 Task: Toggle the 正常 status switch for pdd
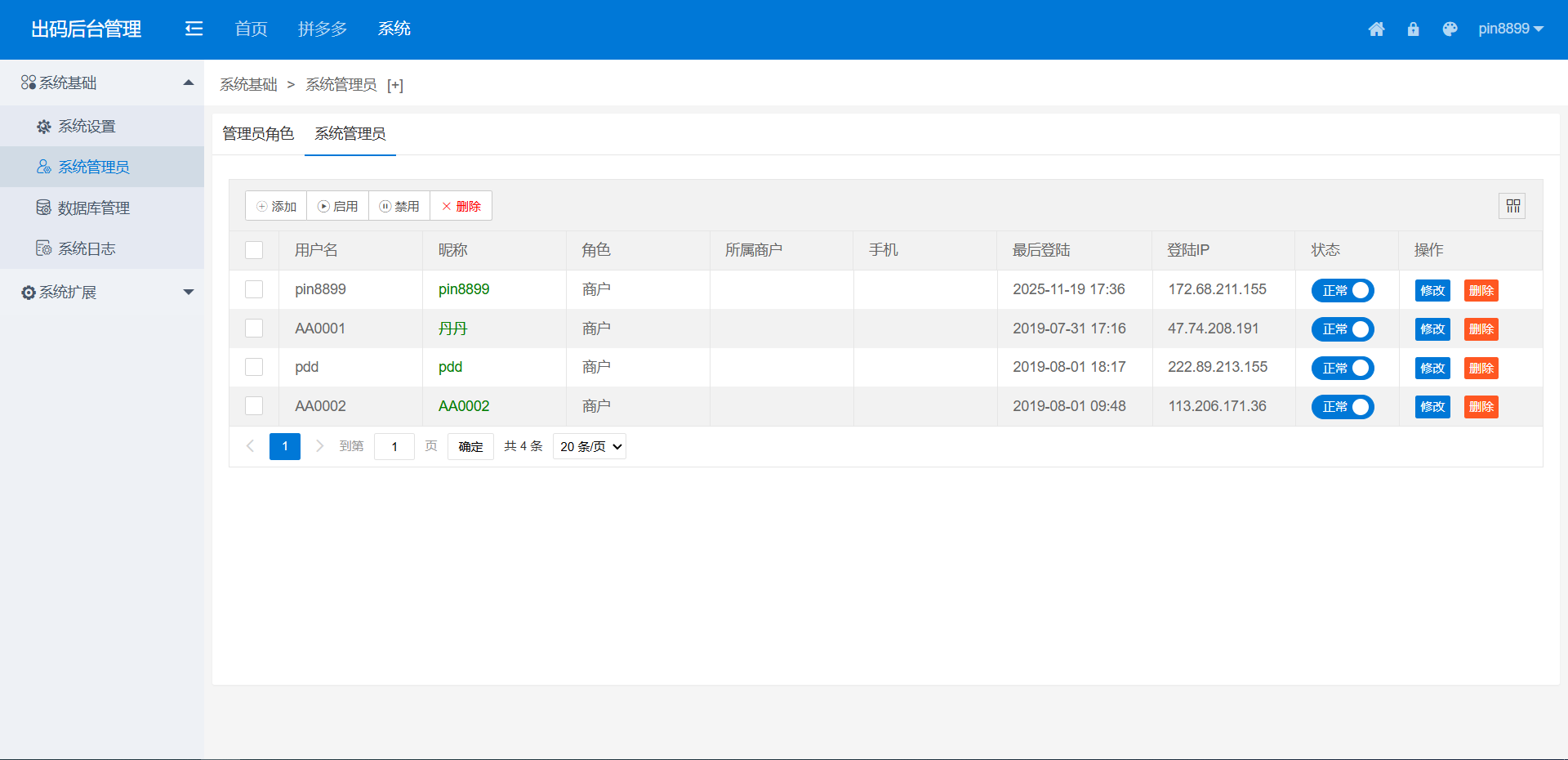coord(1342,369)
